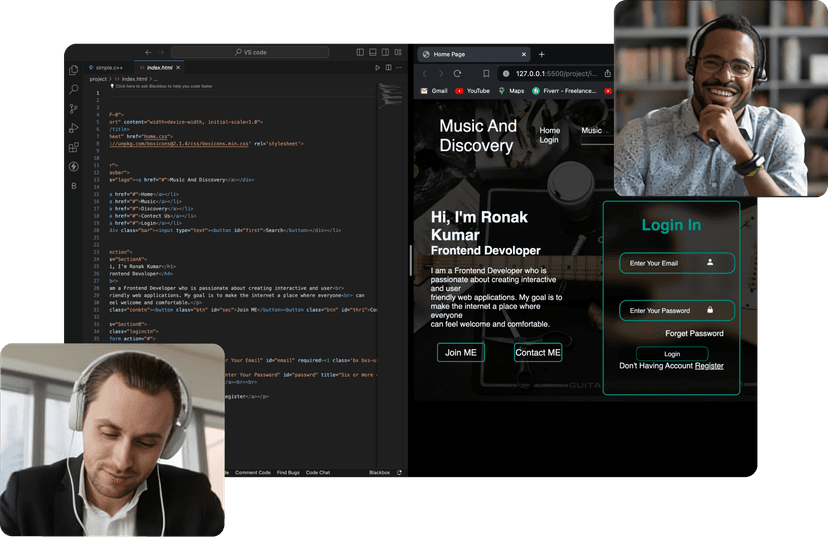Go forward with VS Code navigation arrow

coord(161,52)
